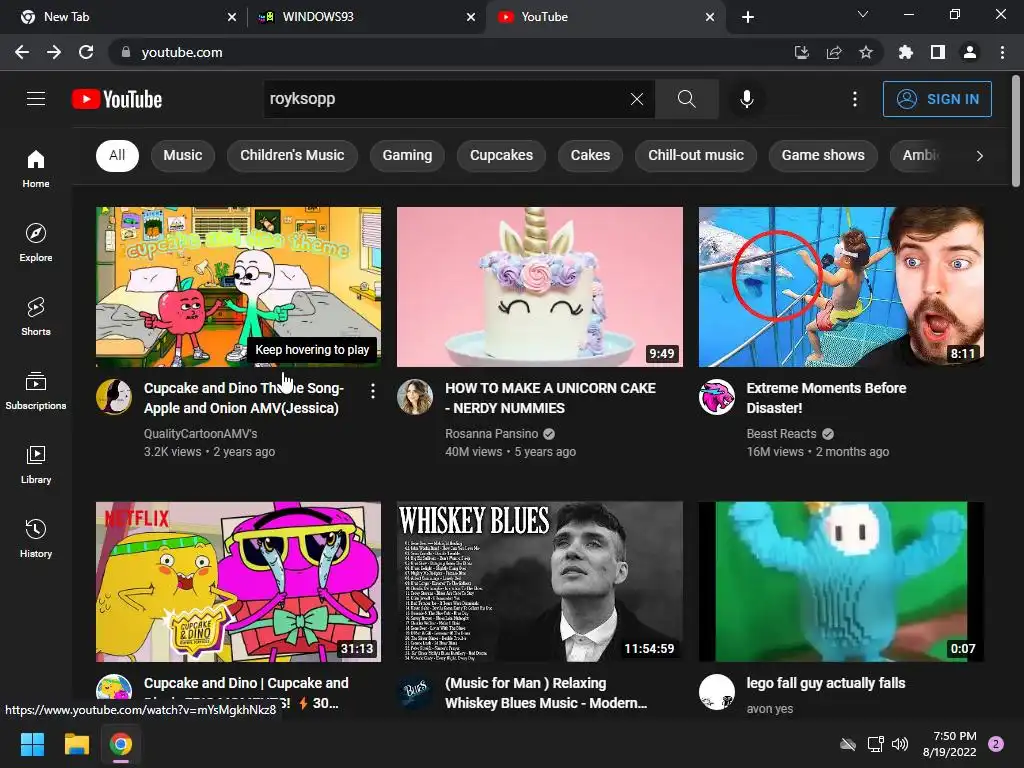Viewport: 1024px width, 768px height.
Task: Open the YouTube hamburger guide menu
Action: (36, 99)
